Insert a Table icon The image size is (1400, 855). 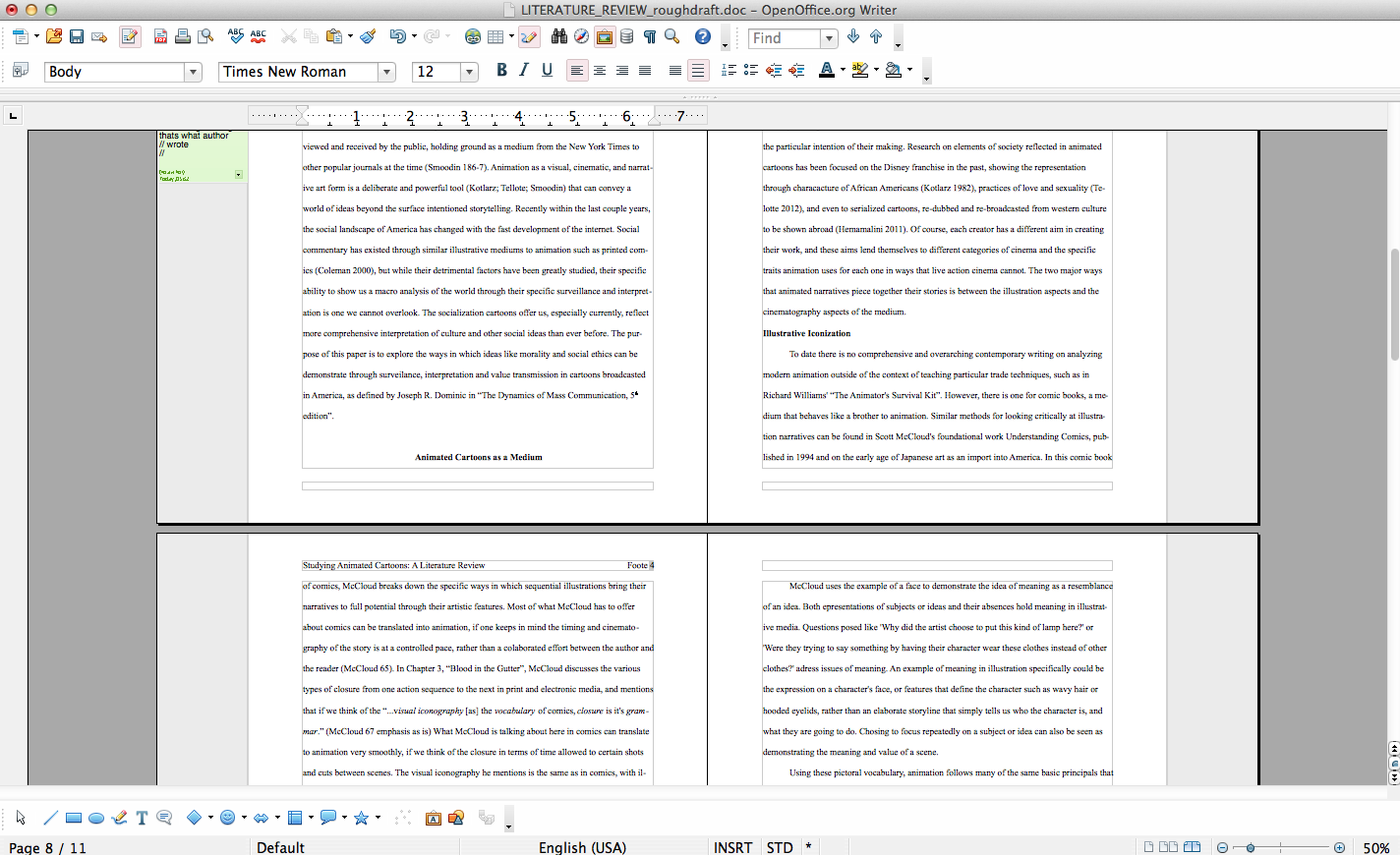pos(496,36)
